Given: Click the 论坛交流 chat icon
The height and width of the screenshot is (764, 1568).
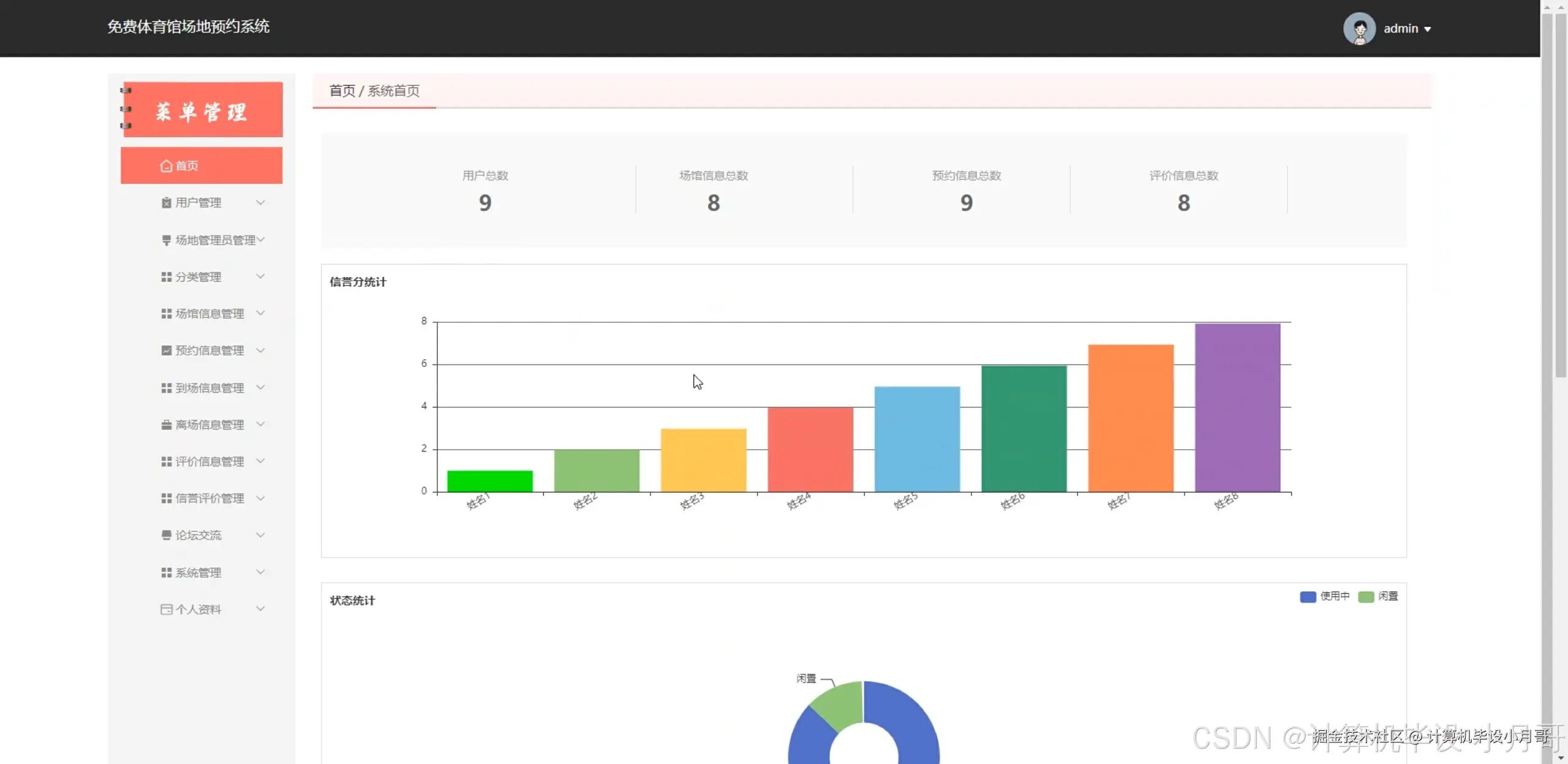Looking at the screenshot, I should 166,535.
